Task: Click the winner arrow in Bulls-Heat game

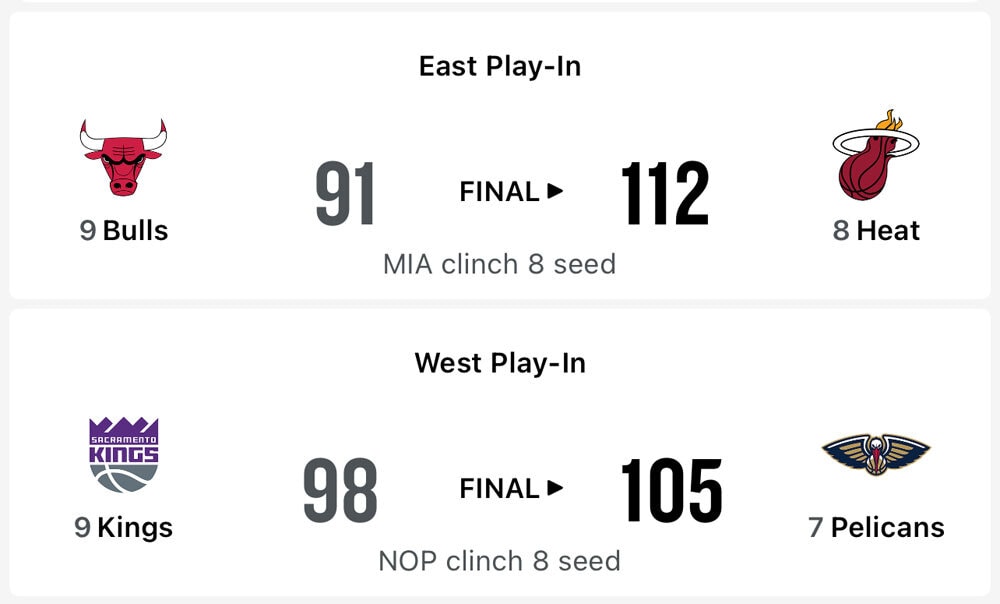Action: [x=556, y=191]
